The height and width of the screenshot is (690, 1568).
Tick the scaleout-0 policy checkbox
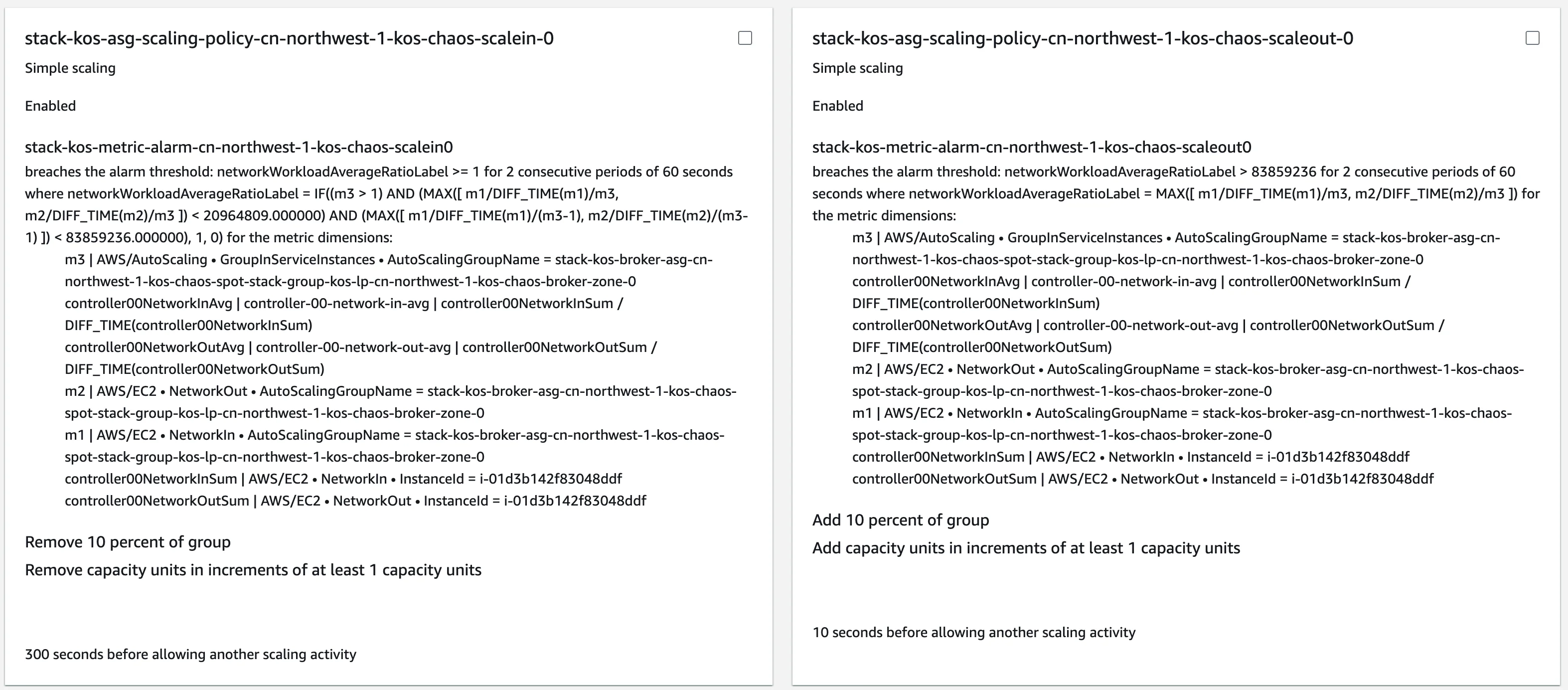[x=1532, y=38]
